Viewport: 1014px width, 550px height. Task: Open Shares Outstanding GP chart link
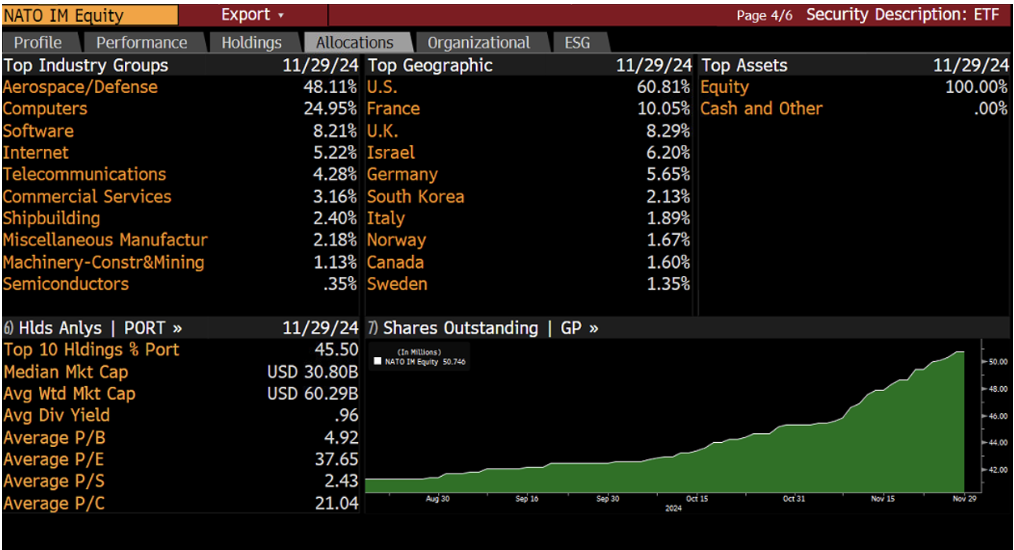click(482, 328)
